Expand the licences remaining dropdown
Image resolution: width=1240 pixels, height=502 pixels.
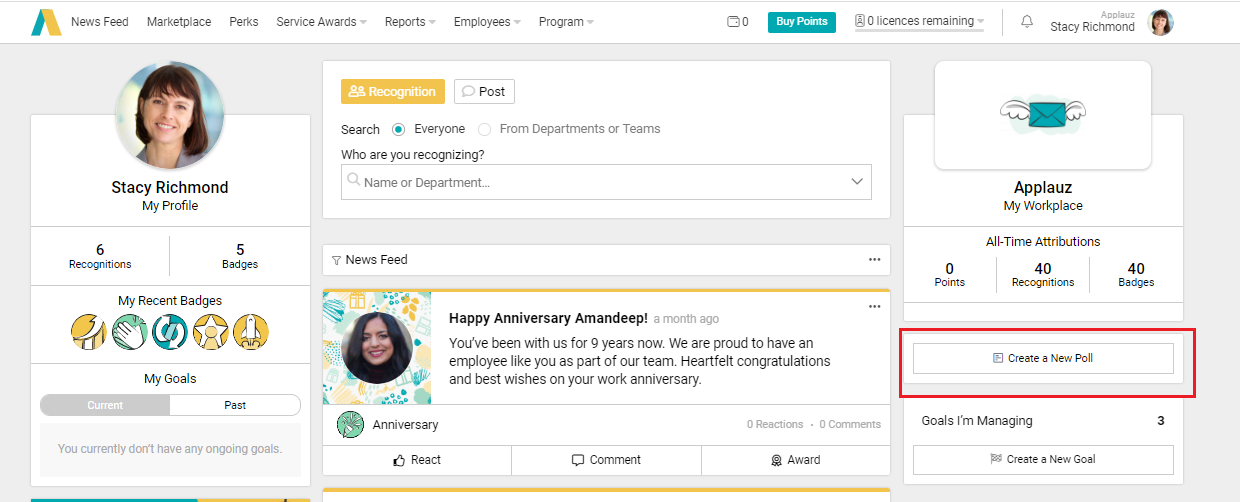pyautogui.click(x=919, y=22)
